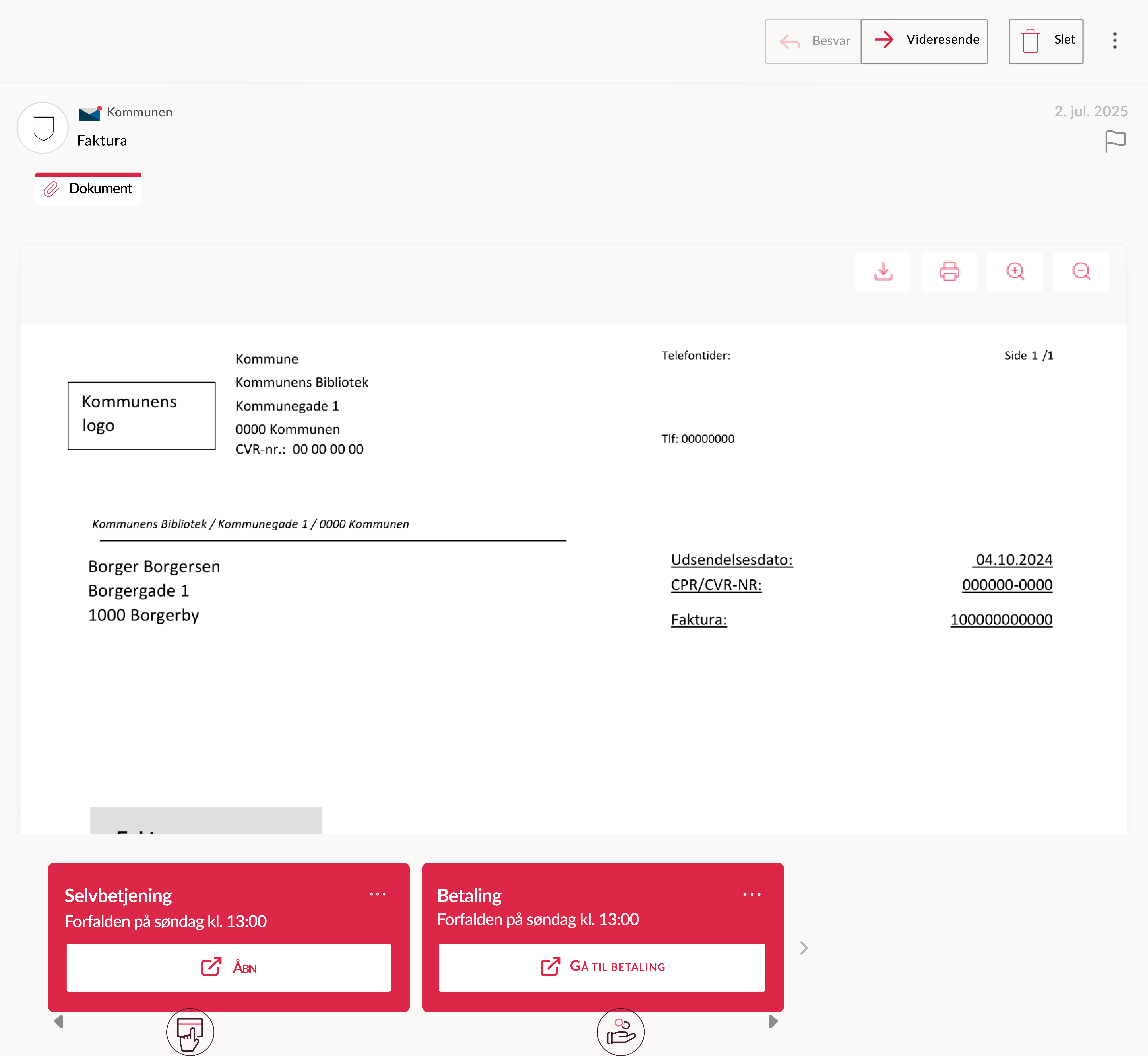Open Betaling card options menu
The height and width of the screenshot is (1056, 1148).
coord(752,894)
